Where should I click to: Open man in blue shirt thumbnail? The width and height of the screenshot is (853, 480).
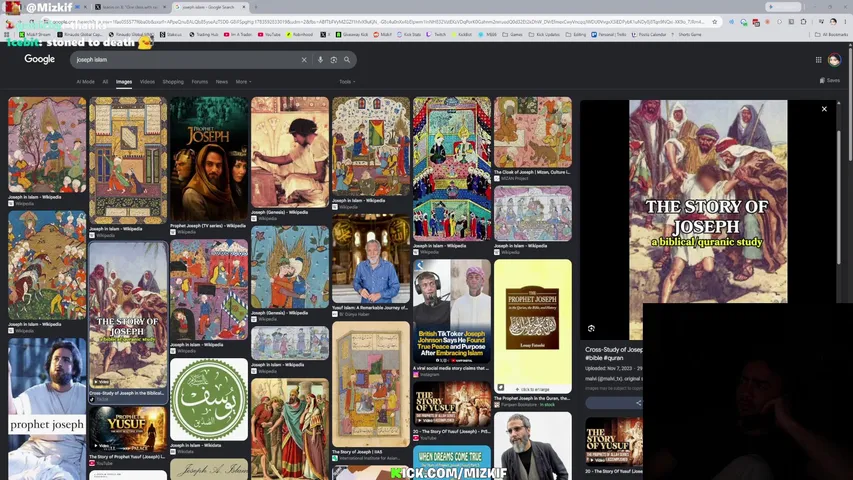(371, 259)
